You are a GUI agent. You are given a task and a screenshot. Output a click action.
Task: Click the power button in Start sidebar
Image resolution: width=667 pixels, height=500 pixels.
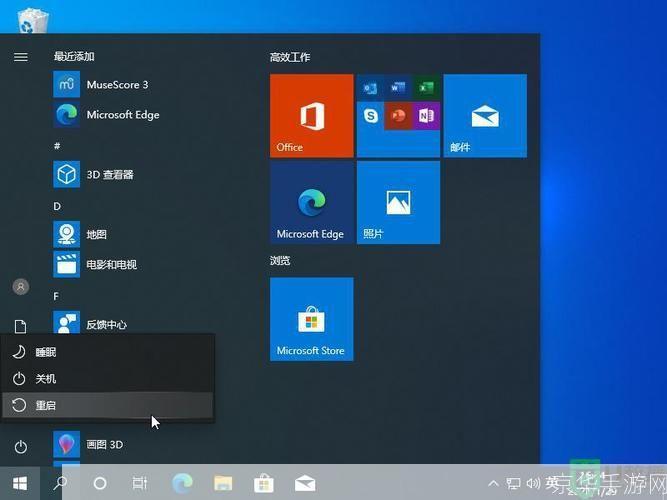(20, 447)
